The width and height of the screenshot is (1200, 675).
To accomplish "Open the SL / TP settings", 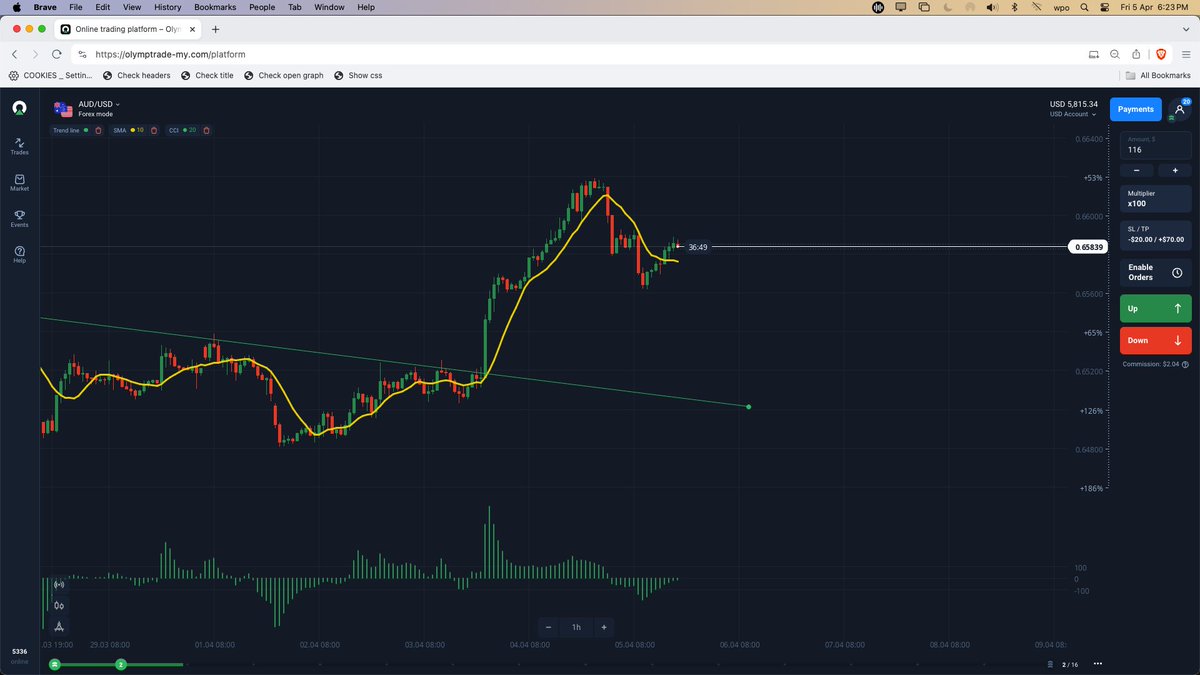I will click(x=1156, y=234).
